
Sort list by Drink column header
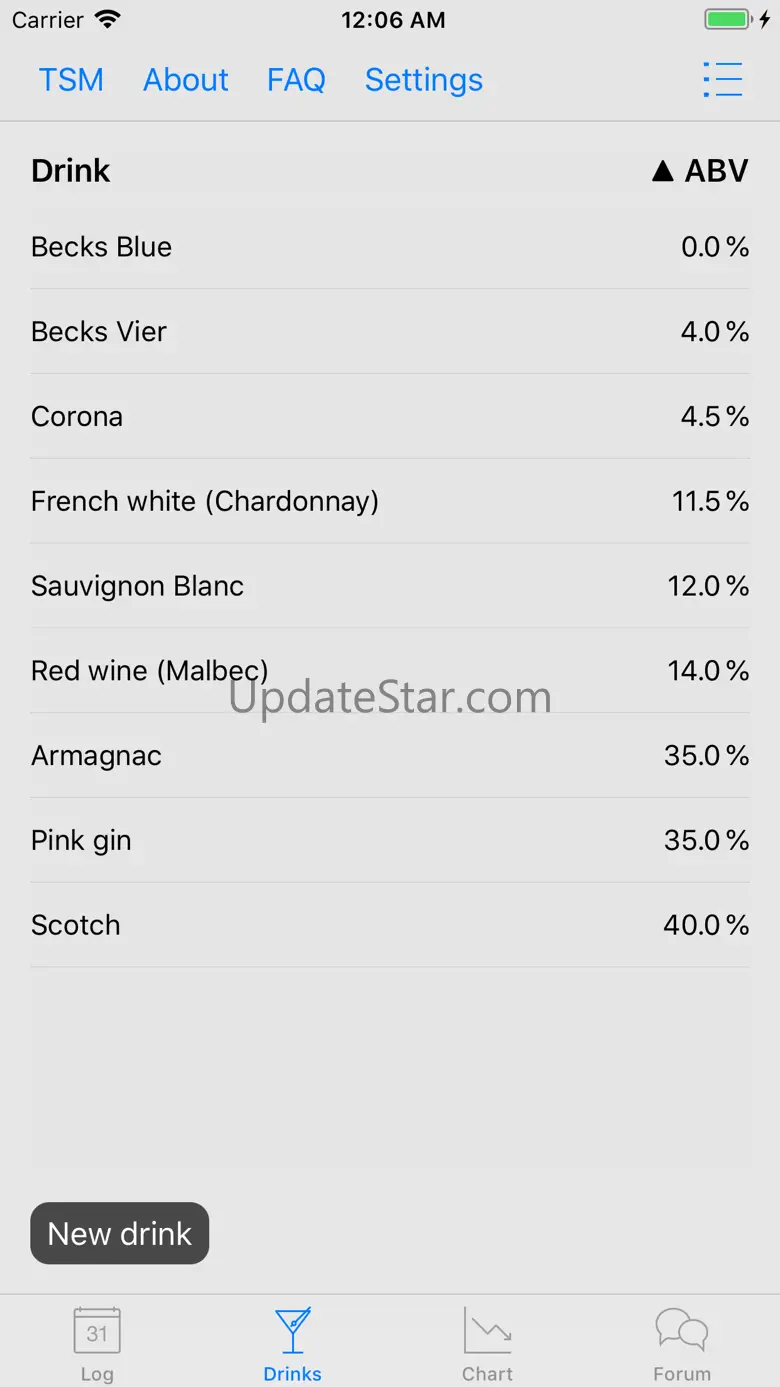pyautogui.click(x=70, y=171)
